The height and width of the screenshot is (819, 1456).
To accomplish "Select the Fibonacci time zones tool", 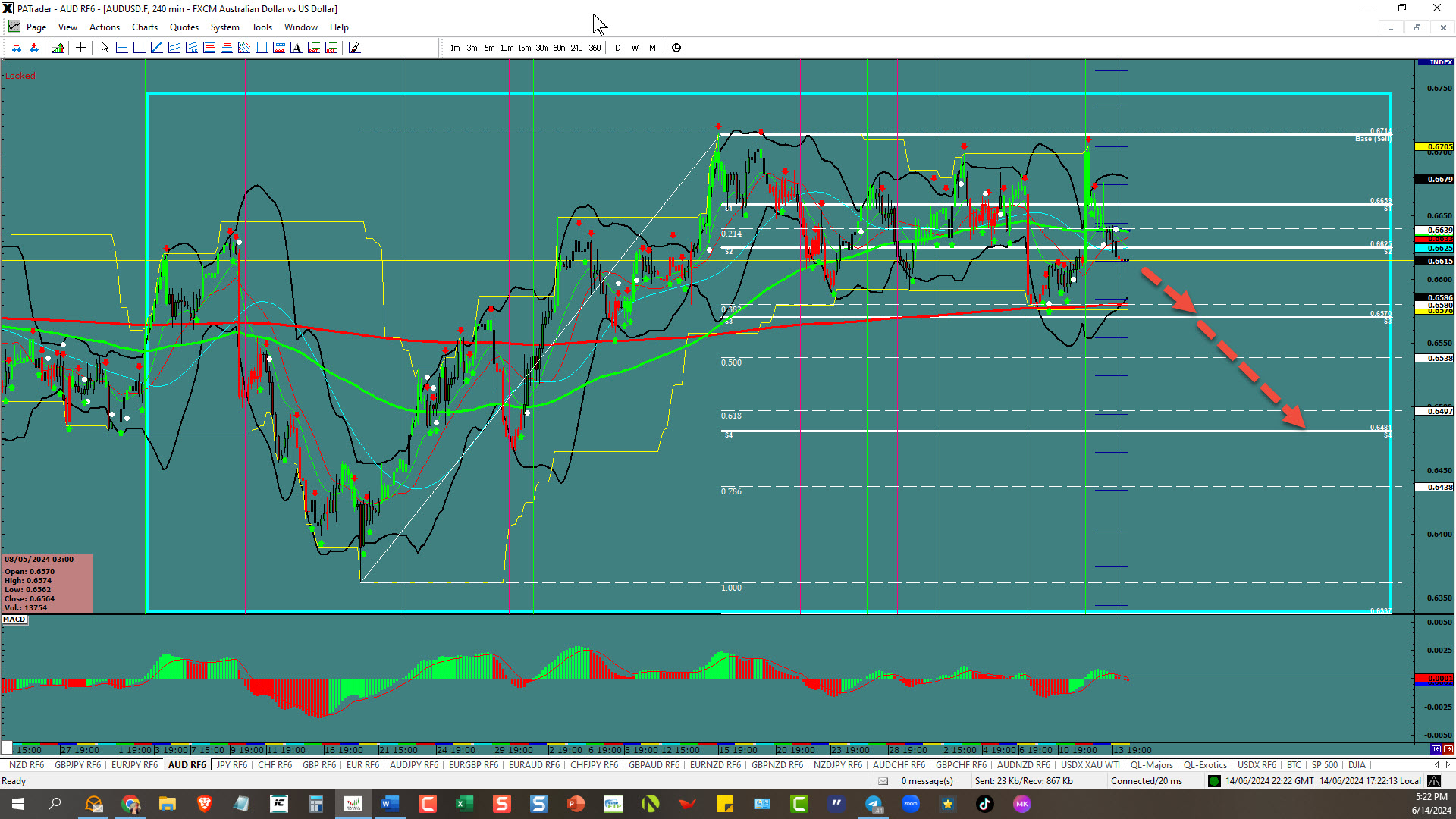I will 261,48.
